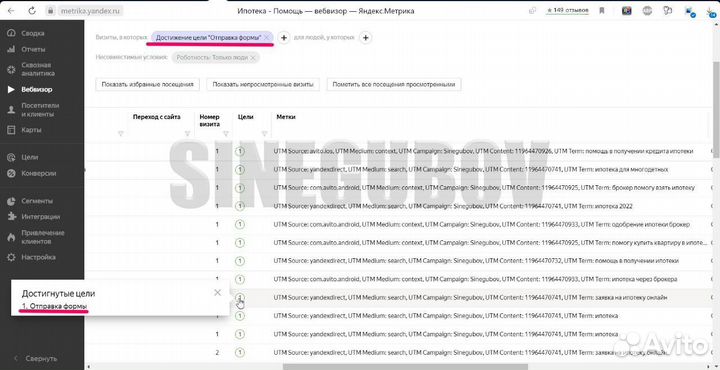Click the horizontal scrollbar under the table
The width and height of the screenshot is (720, 370).
click(x=405, y=367)
